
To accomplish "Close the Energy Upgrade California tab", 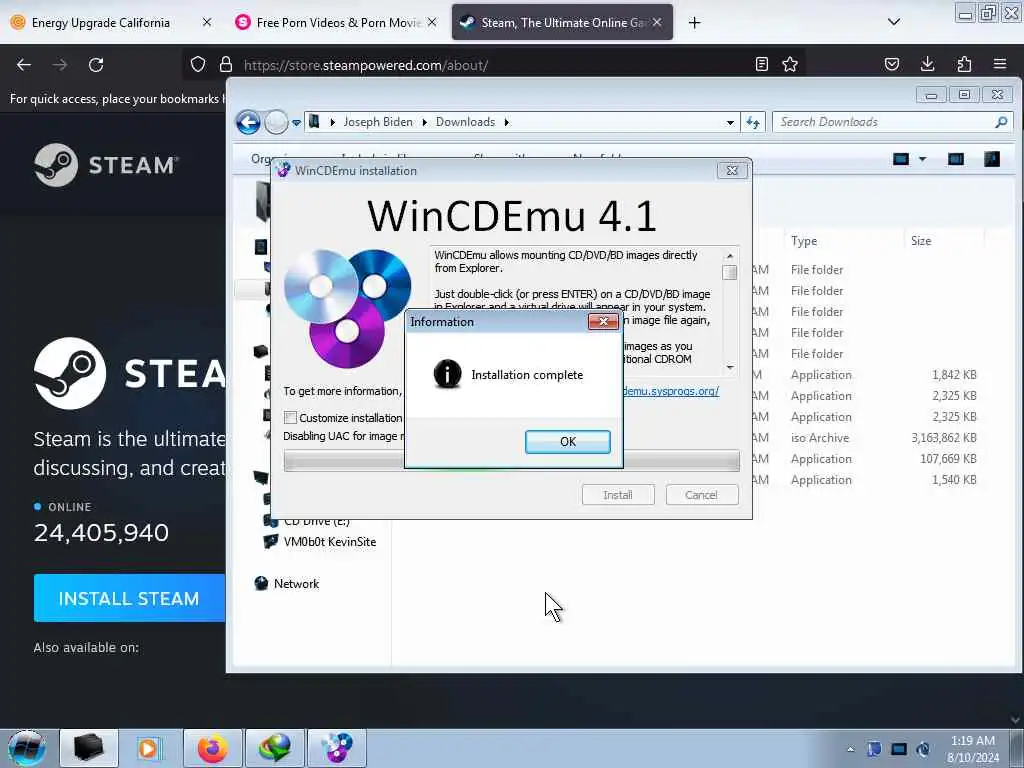I will tap(206, 22).
